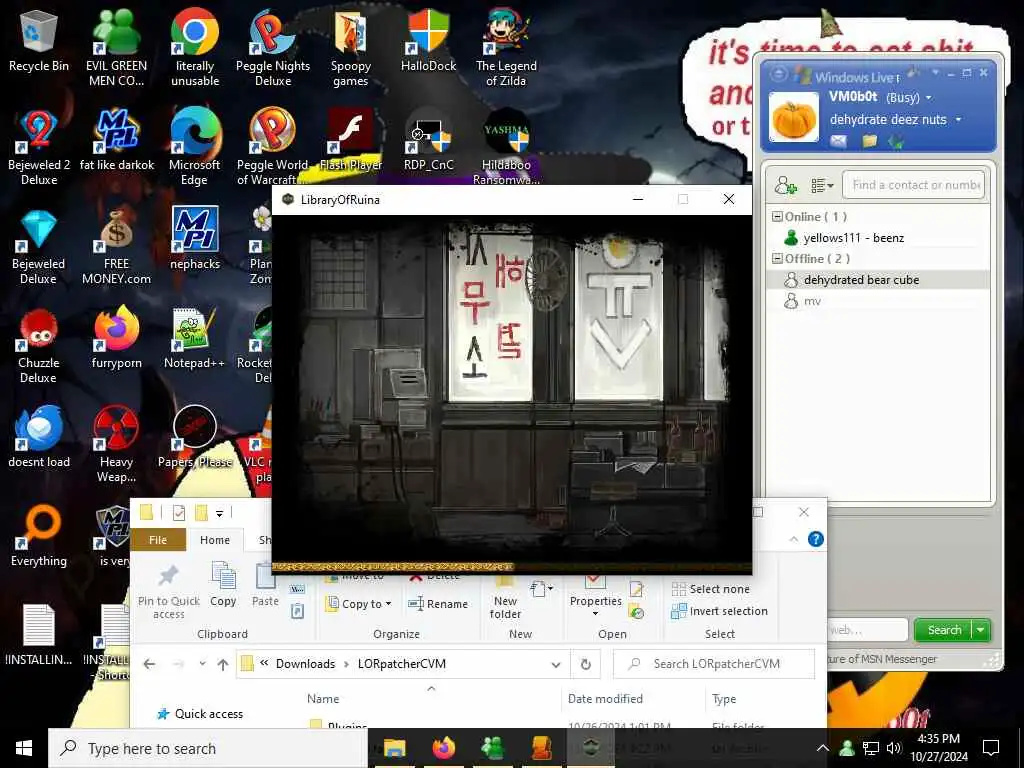1024x768 pixels.
Task: Select the Flash Player desktop shortcut
Action: coord(351,140)
